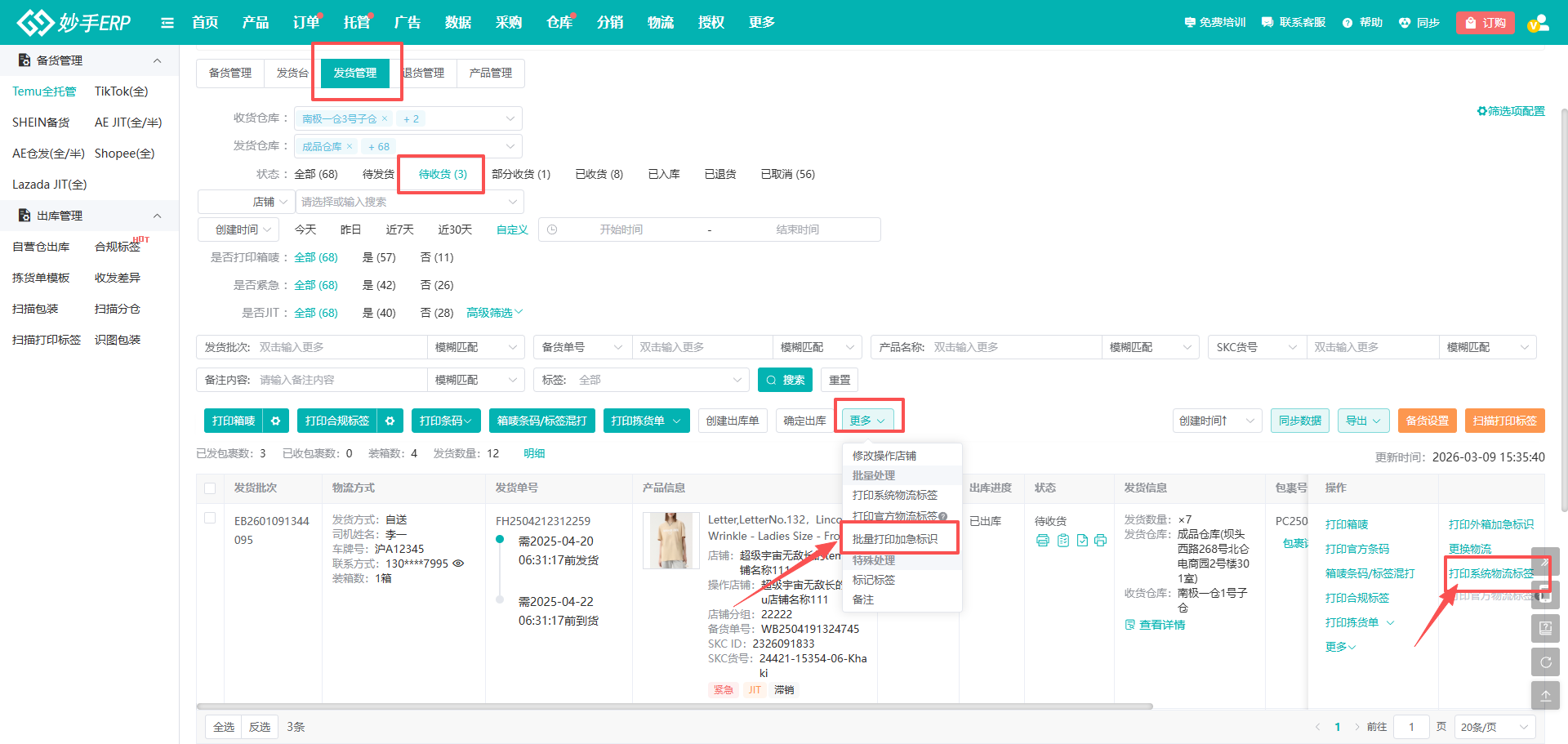Screen dimensions: 1568x744
Task: Open the 免费培训 training icon
Action: (x=1190, y=23)
